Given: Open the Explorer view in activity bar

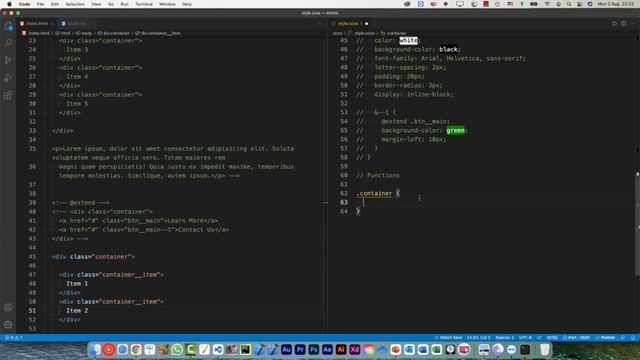Looking at the screenshot, I should (8, 26).
